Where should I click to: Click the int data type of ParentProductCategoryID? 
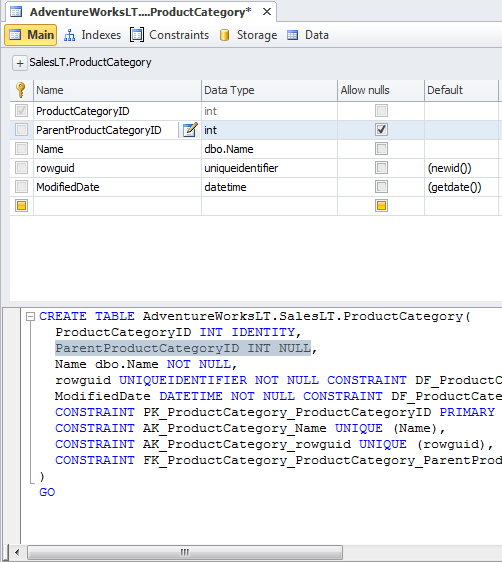pos(269,130)
